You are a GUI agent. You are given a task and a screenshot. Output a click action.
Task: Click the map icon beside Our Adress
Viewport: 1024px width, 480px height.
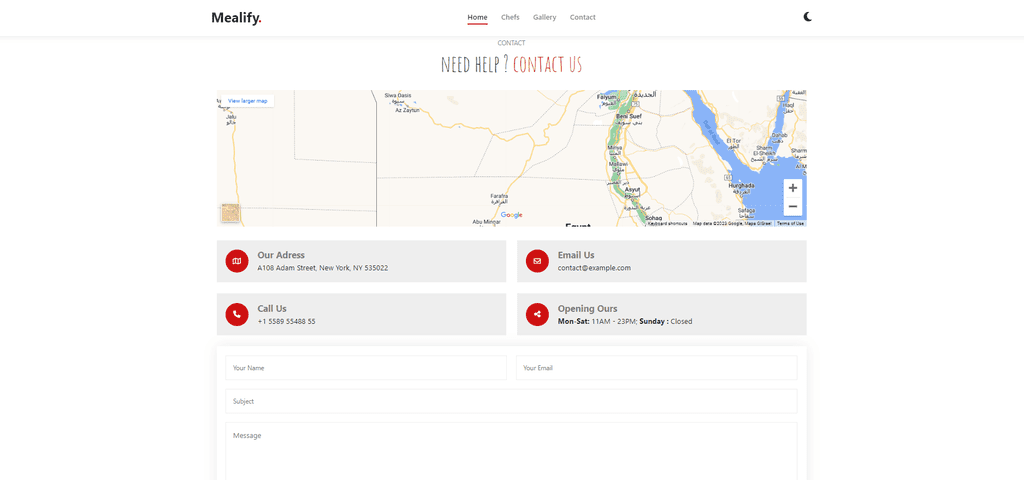point(237,261)
